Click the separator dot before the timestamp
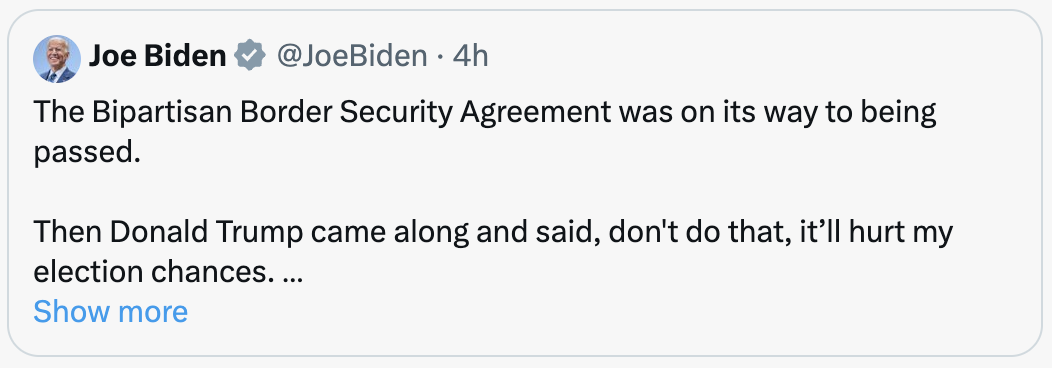This screenshot has height=368, width=1052. (x=440, y=57)
